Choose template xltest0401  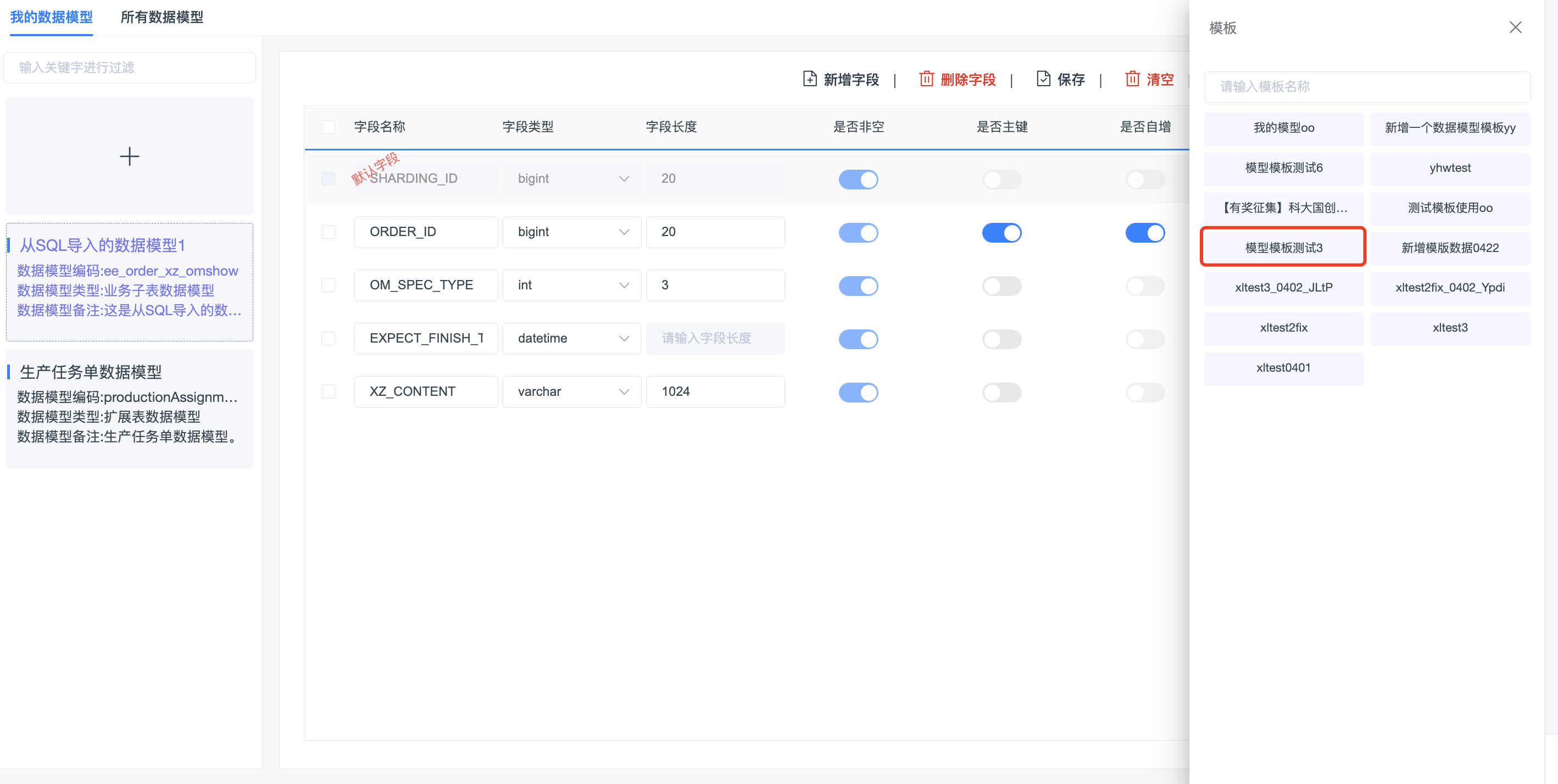(1283, 368)
